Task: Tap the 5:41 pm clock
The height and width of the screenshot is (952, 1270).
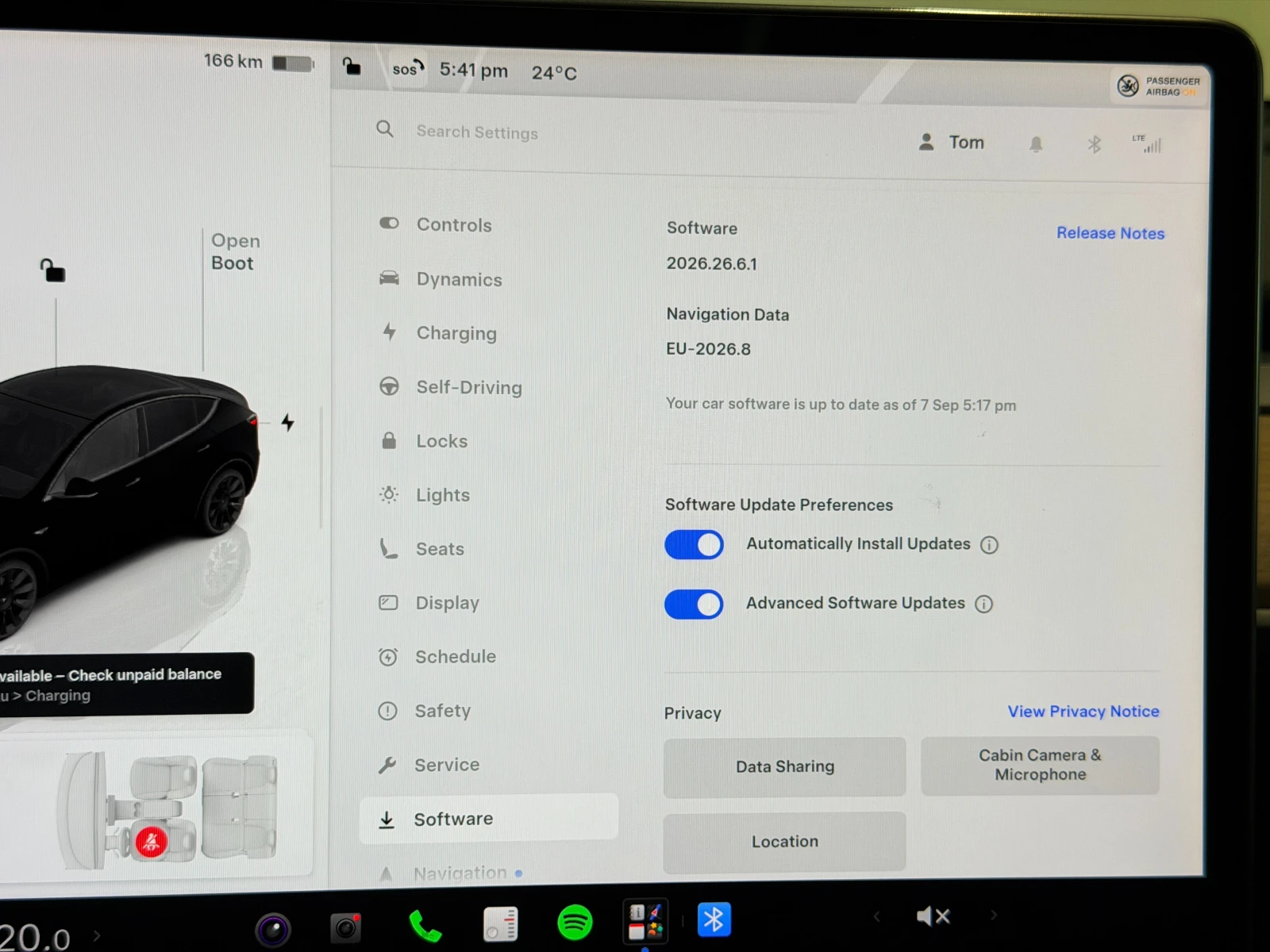Action: click(x=473, y=70)
